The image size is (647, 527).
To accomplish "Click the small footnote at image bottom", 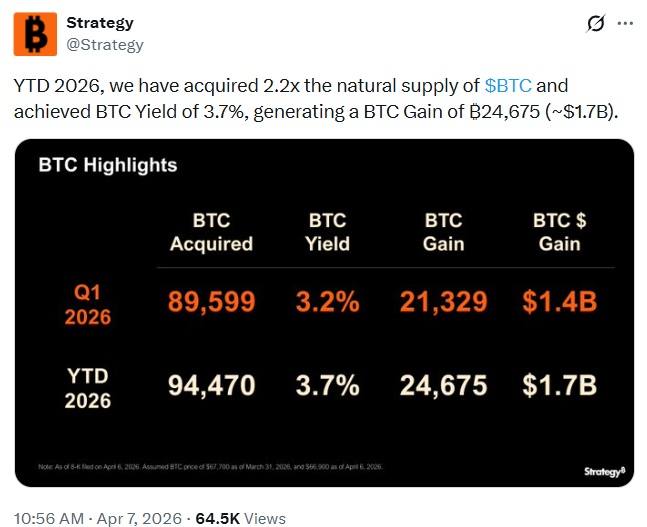I will (x=211, y=467).
